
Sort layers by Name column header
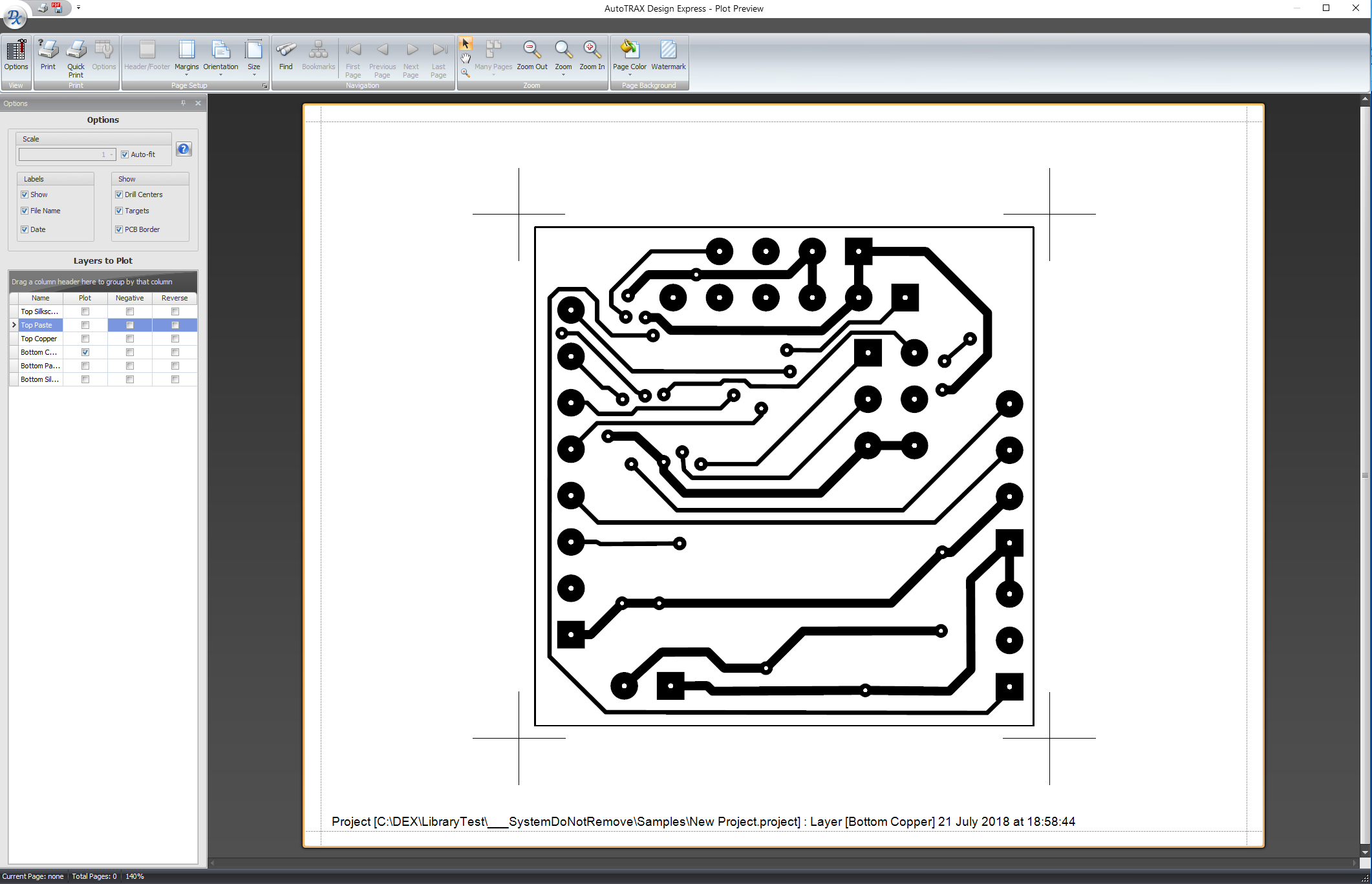(x=40, y=298)
